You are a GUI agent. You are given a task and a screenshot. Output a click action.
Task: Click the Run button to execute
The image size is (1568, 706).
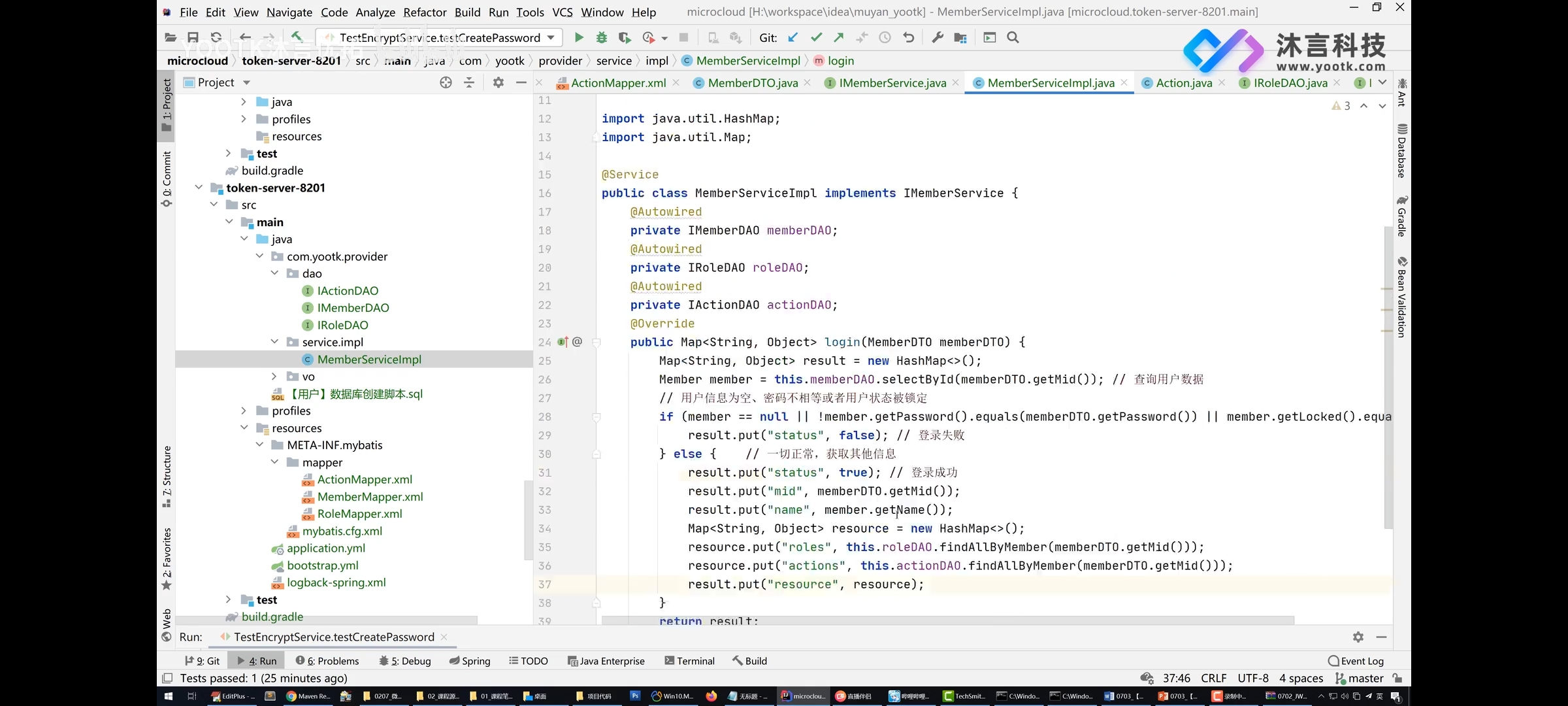coord(580,38)
